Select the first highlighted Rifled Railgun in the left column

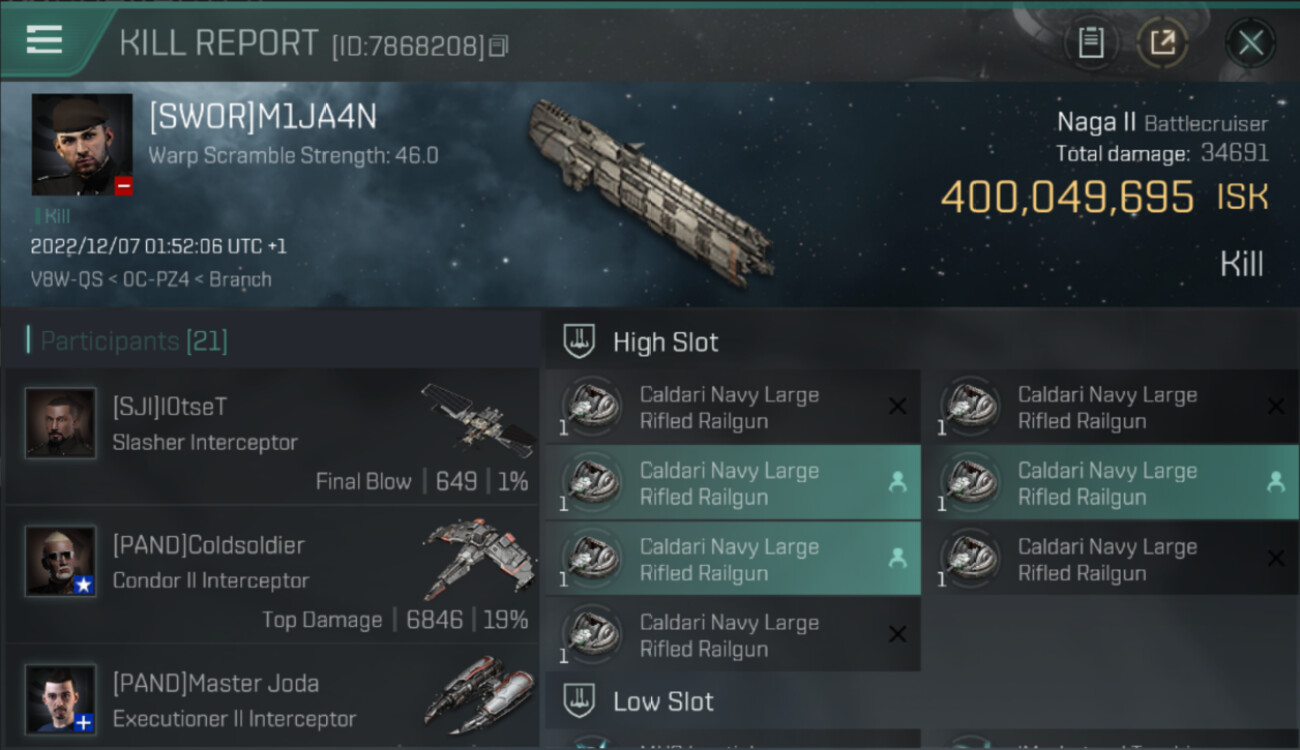click(x=733, y=483)
